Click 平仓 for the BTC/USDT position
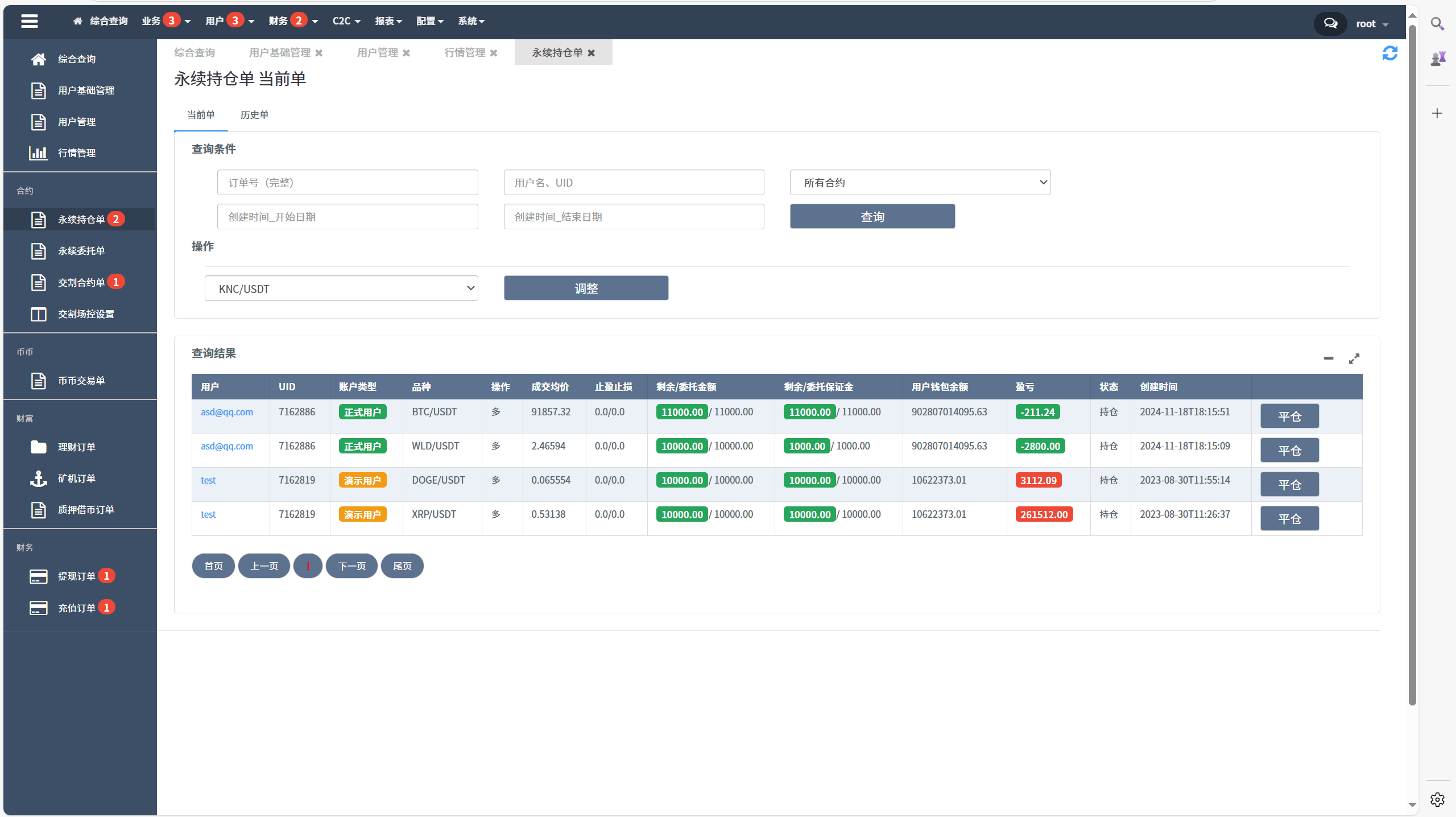 [1289, 416]
